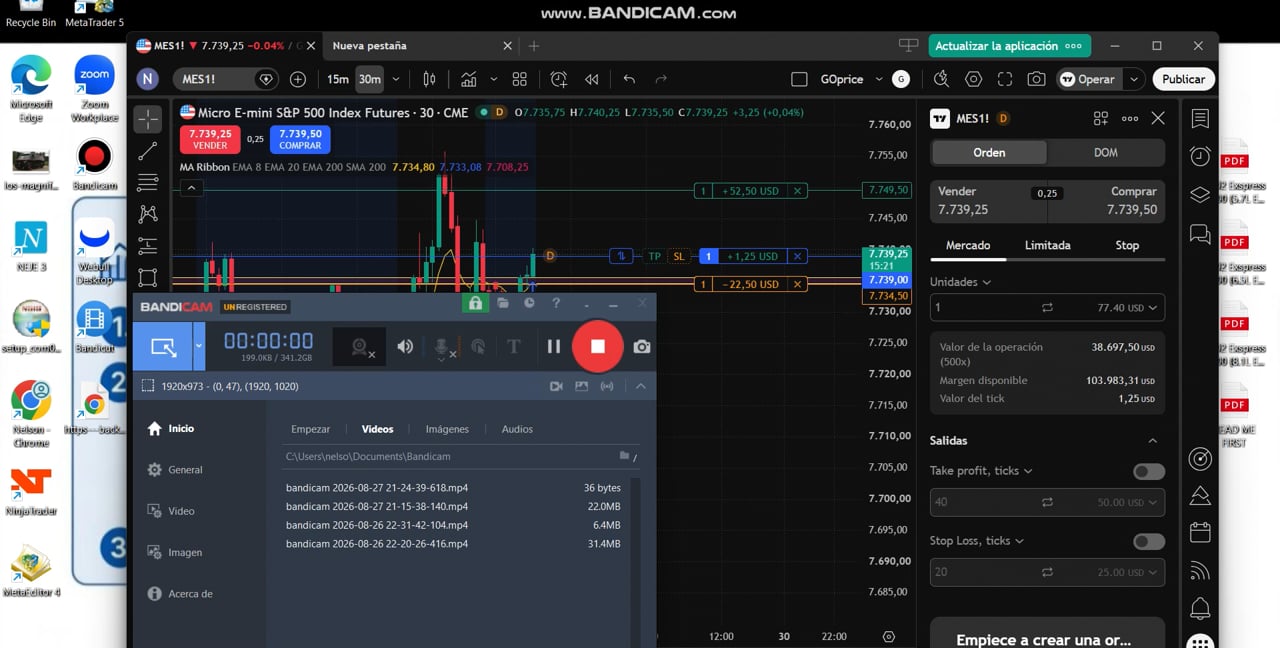Viewport: 1280px width, 648px height.
Task: Start bar replay mode
Action: point(592,79)
